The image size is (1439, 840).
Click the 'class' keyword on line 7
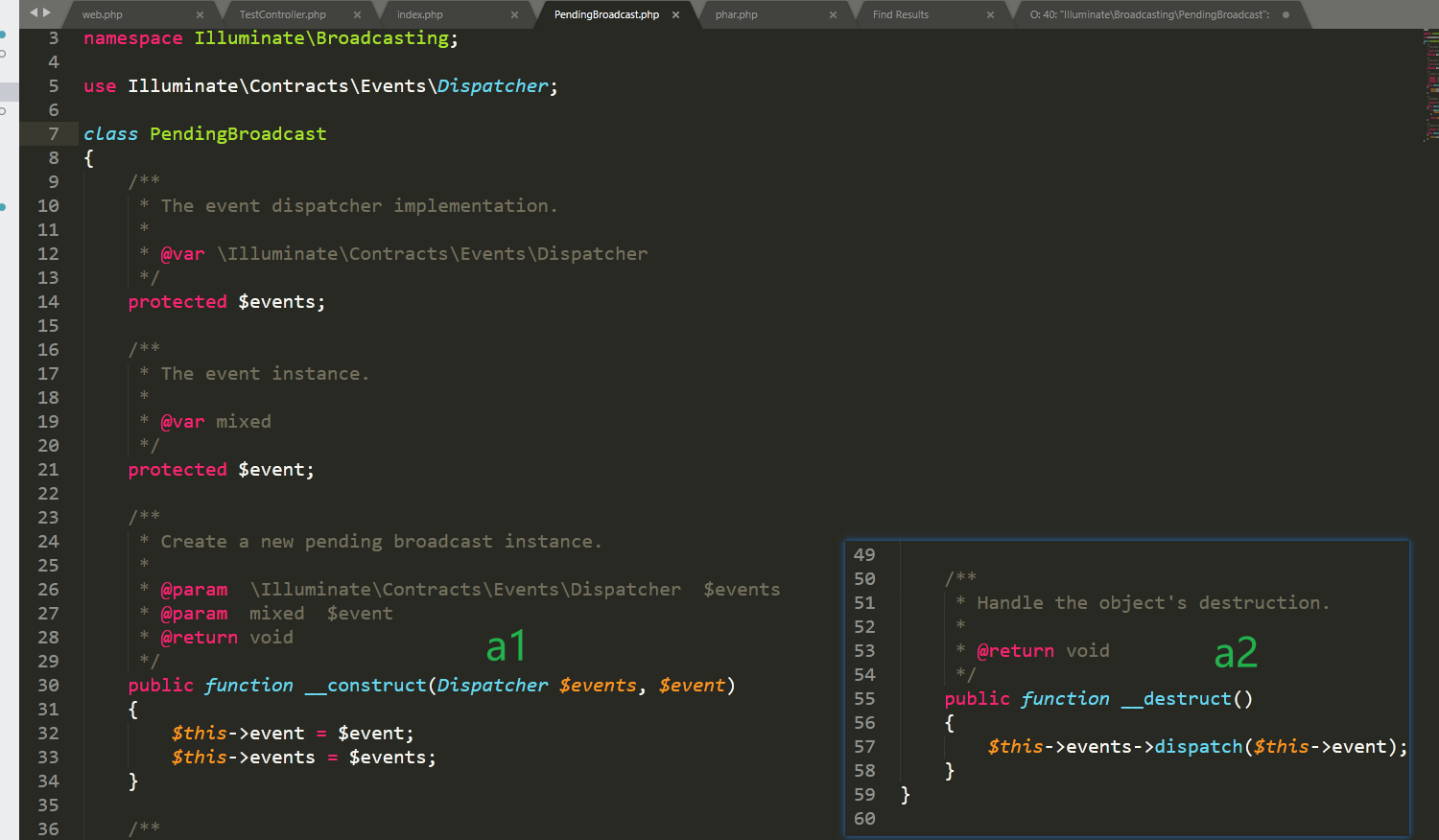coord(110,134)
